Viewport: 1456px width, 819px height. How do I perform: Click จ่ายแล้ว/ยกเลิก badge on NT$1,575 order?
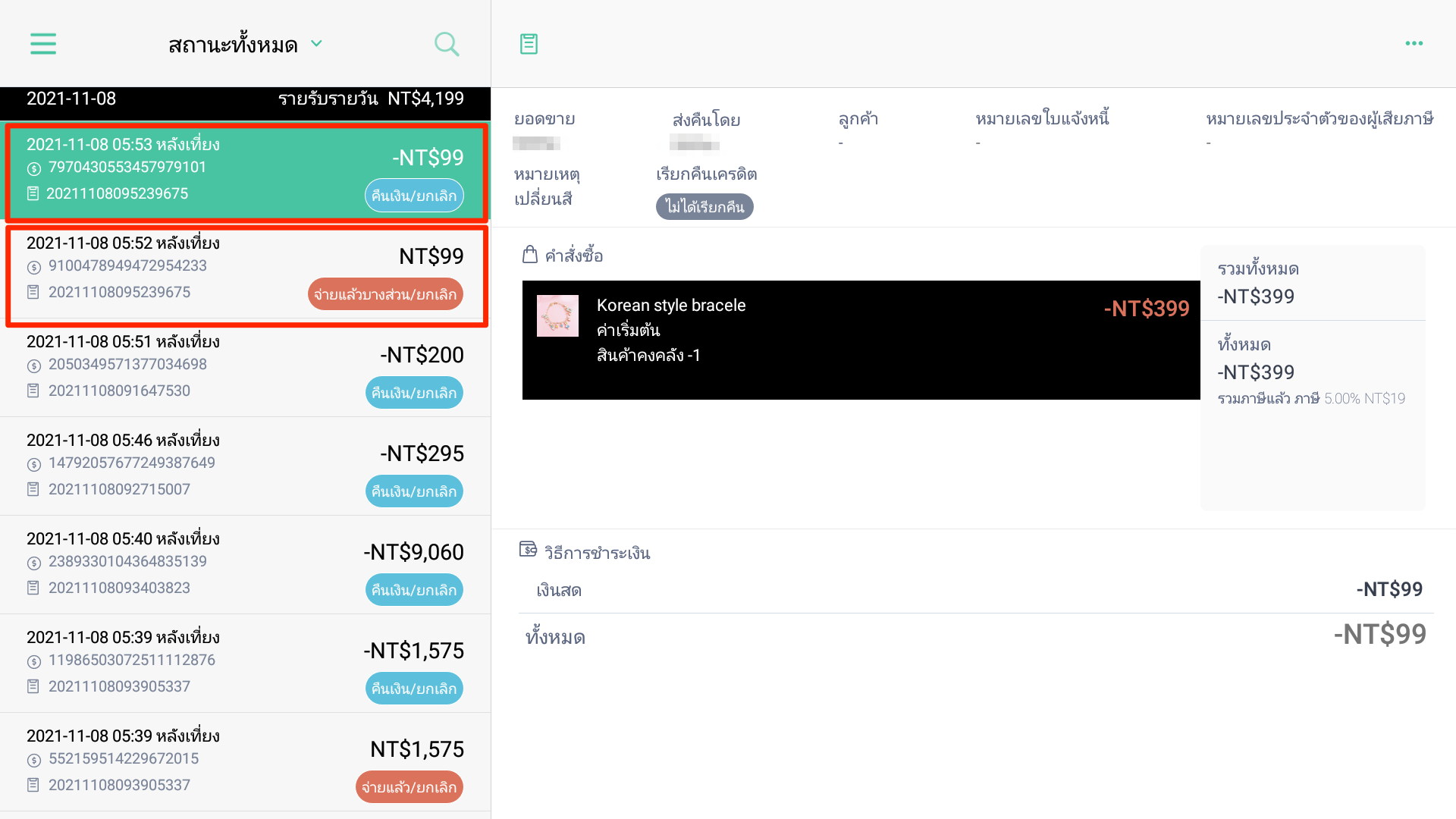click(x=409, y=787)
